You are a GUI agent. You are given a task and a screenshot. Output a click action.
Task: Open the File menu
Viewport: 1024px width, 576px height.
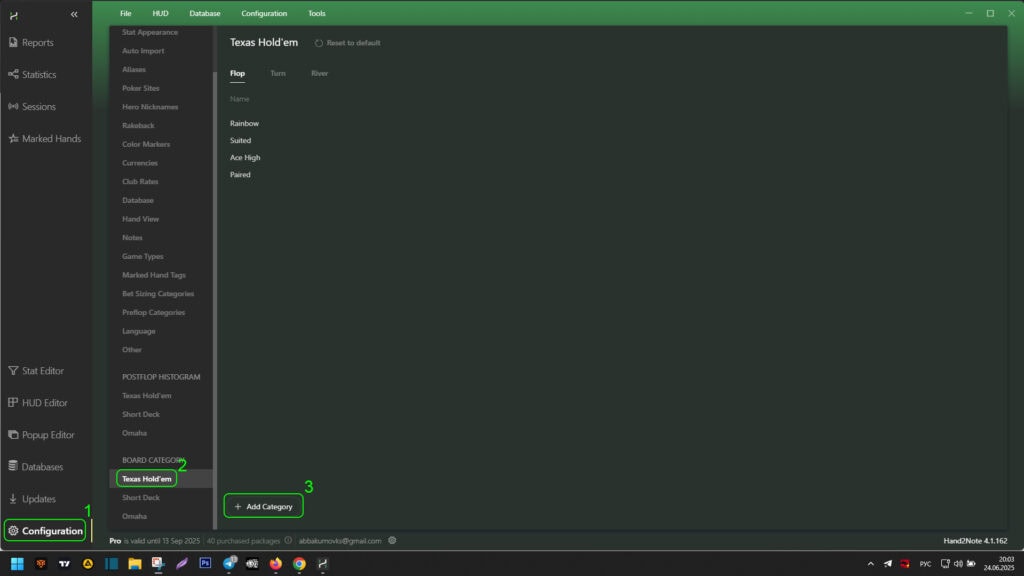coord(125,13)
